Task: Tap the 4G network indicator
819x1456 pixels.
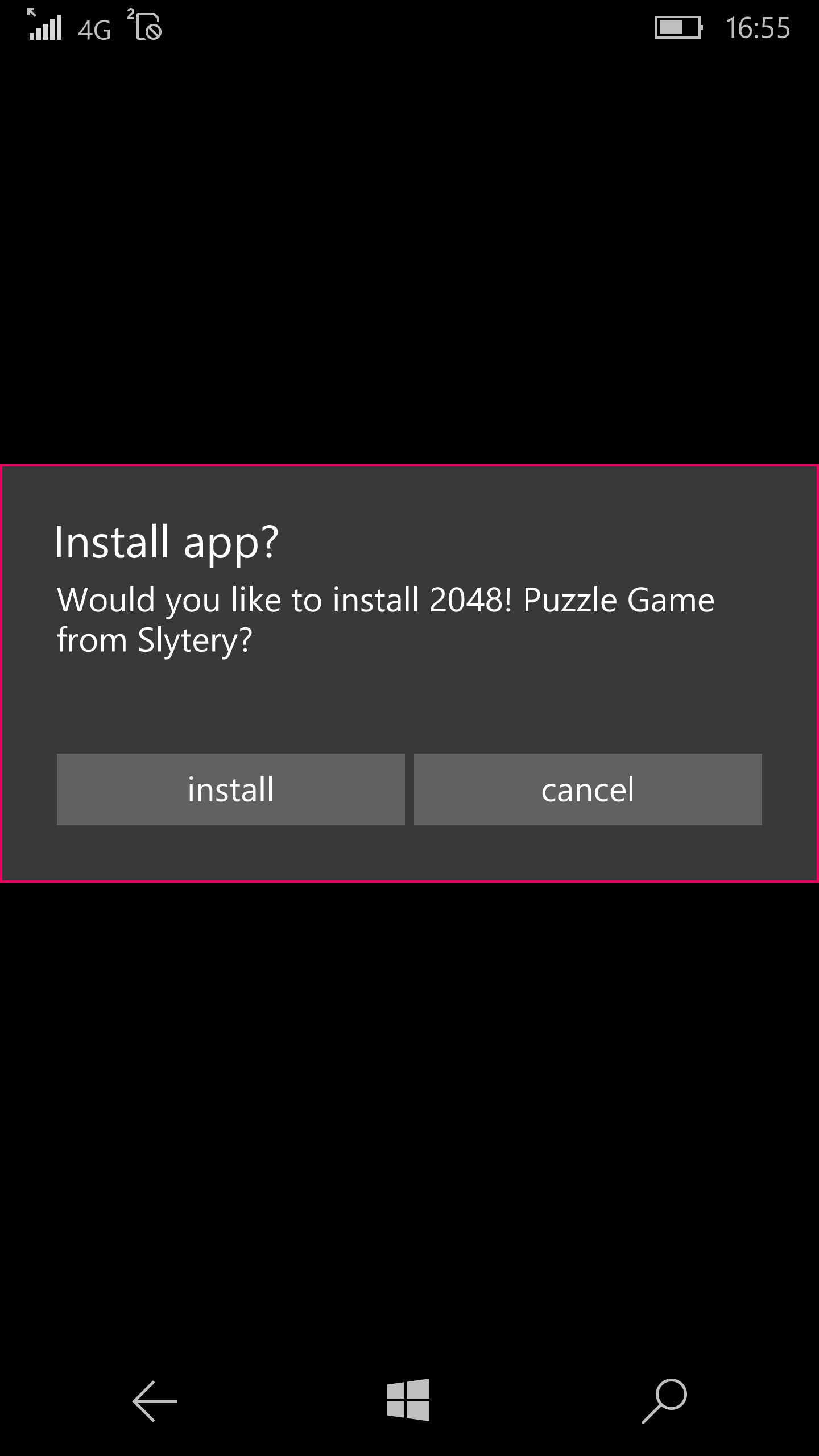Action: (94, 30)
